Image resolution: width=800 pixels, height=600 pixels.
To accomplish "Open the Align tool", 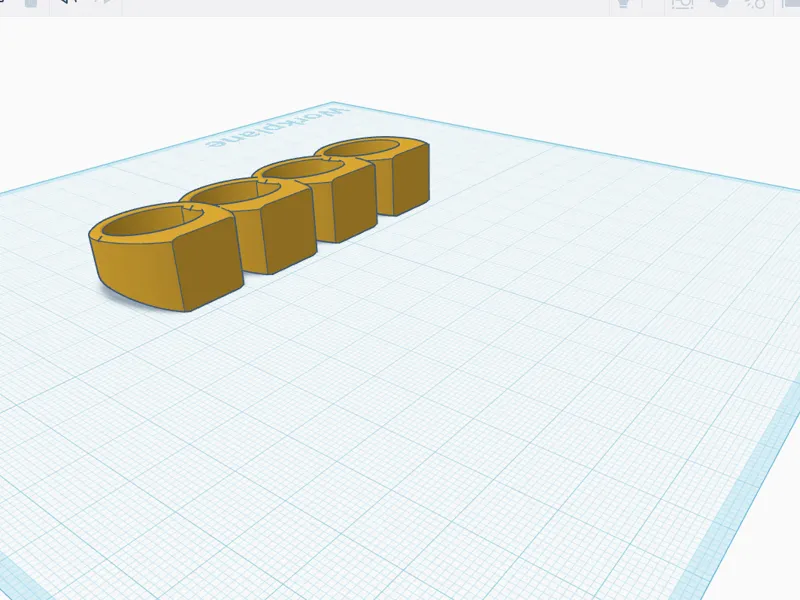I will 790,4.
